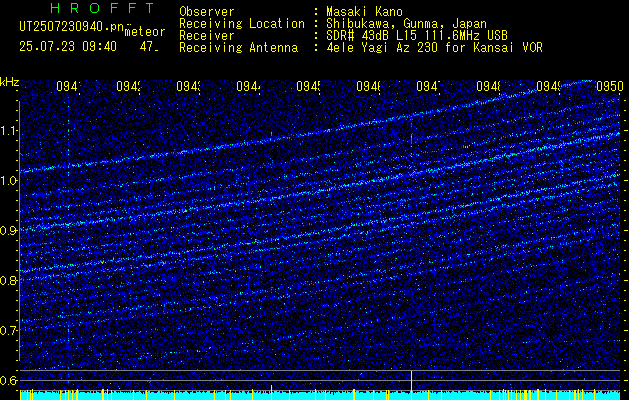The image size is (629, 400).
Task: Click the 1.0 kHz frequency axis label
Action: point(9,181)
